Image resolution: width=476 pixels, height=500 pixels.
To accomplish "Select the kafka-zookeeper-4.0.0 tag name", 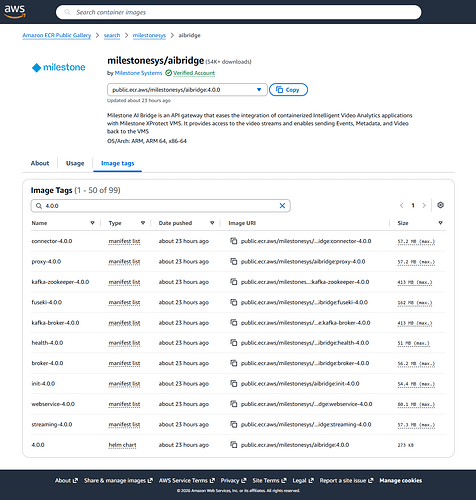I will (60, 282).
